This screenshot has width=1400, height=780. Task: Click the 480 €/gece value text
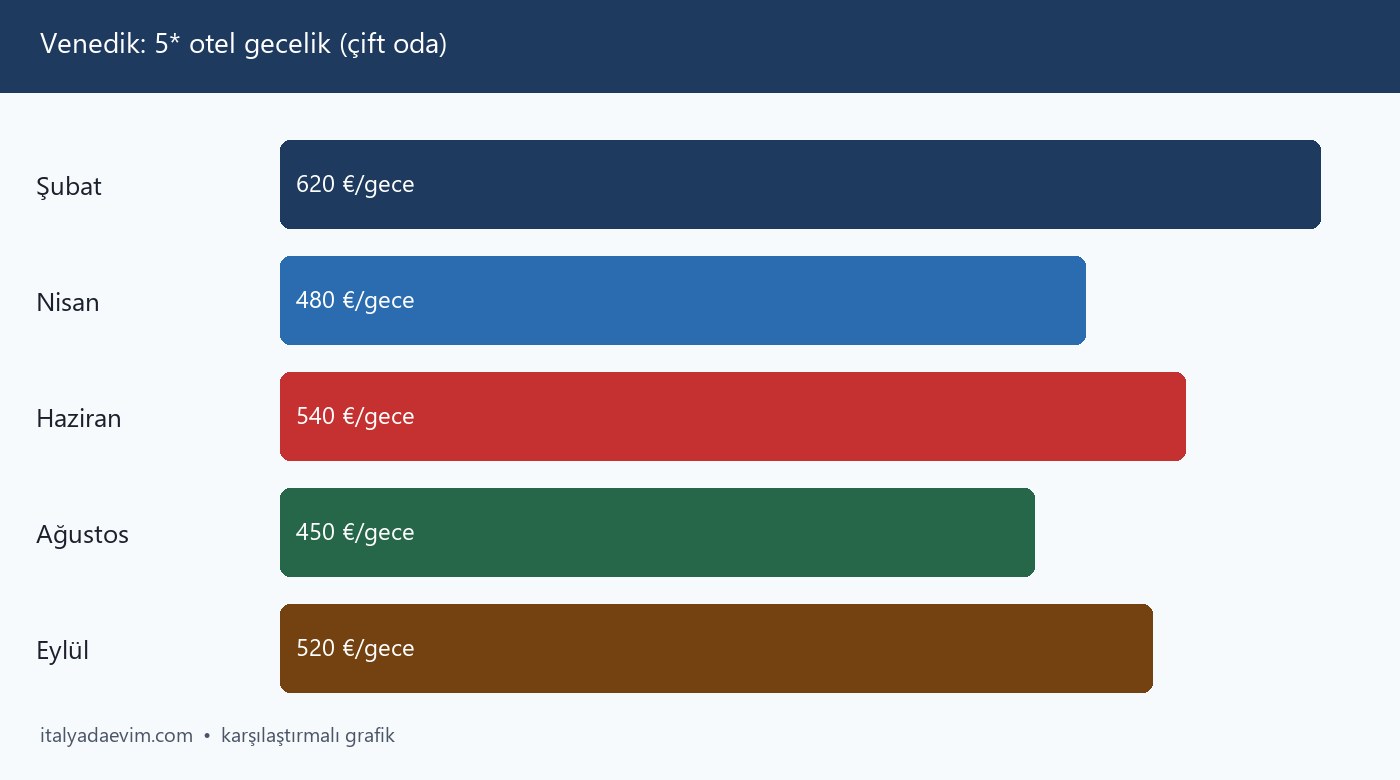pyautogui.click(x=355, y=300)
